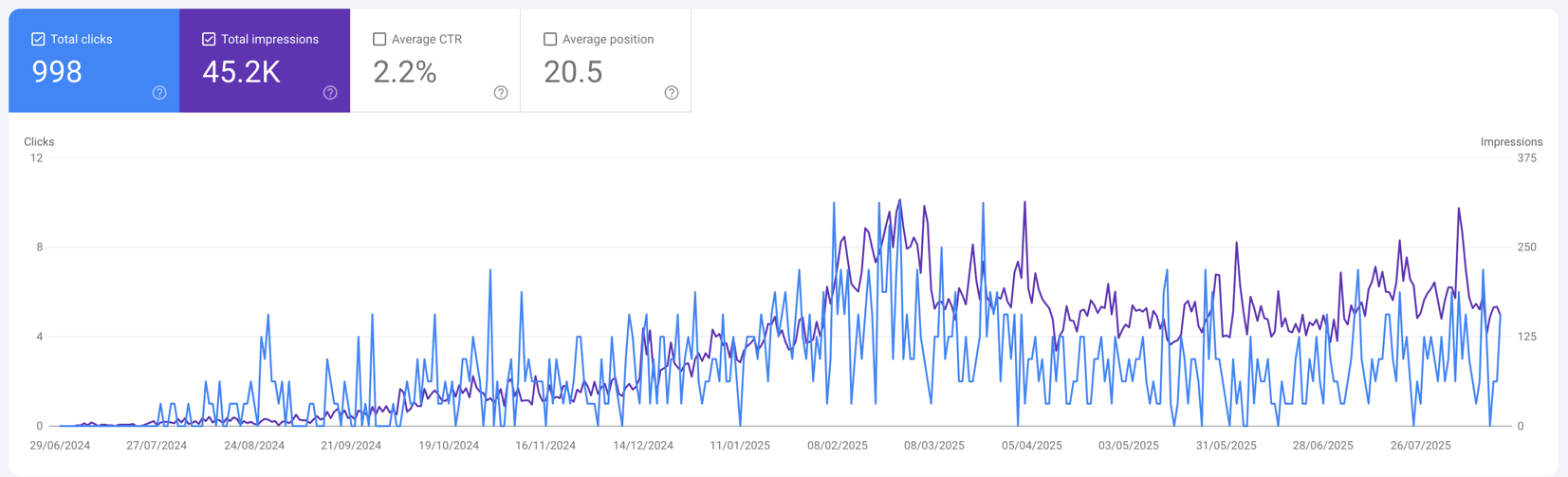The height and width of the screenshot is (477, 1568).
Task: Select the 29/06/2024 start date label
Action: coord(60,446)
